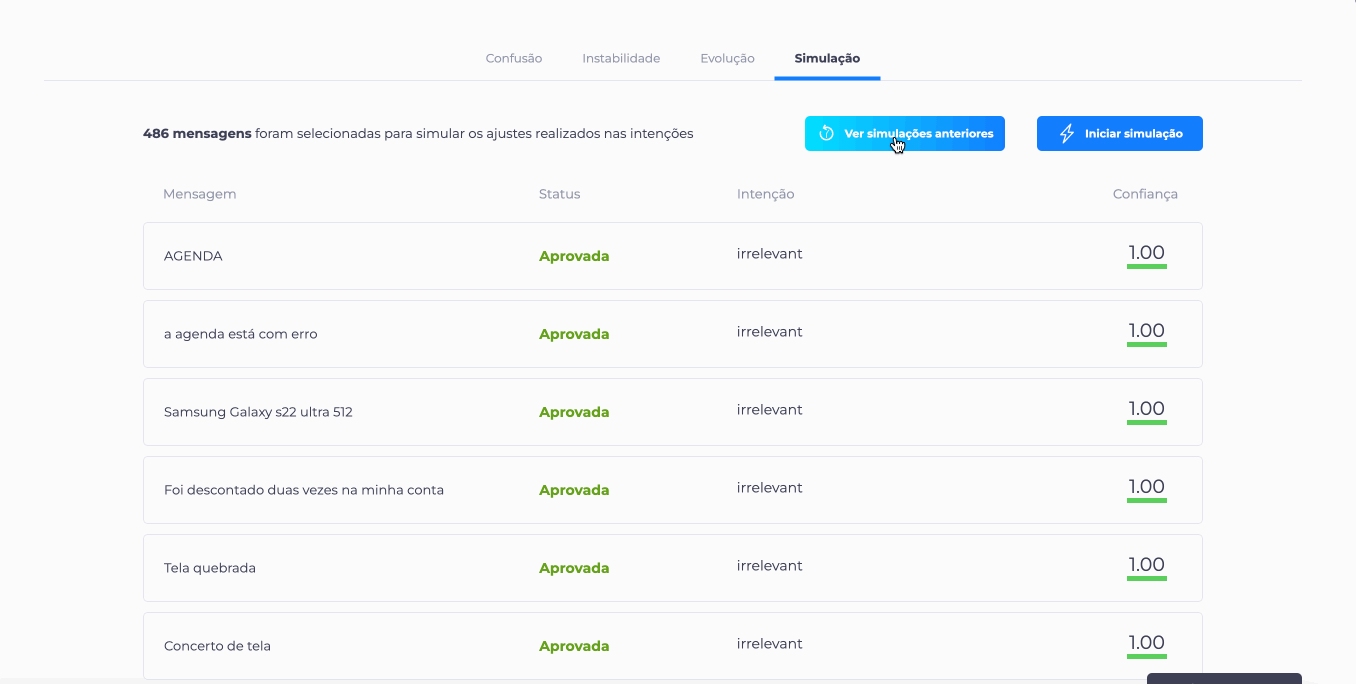Screen dimensions: 1356x684
Task: Click lightning bolt icon in Iniciar simulação
Action: point(1067,134)
